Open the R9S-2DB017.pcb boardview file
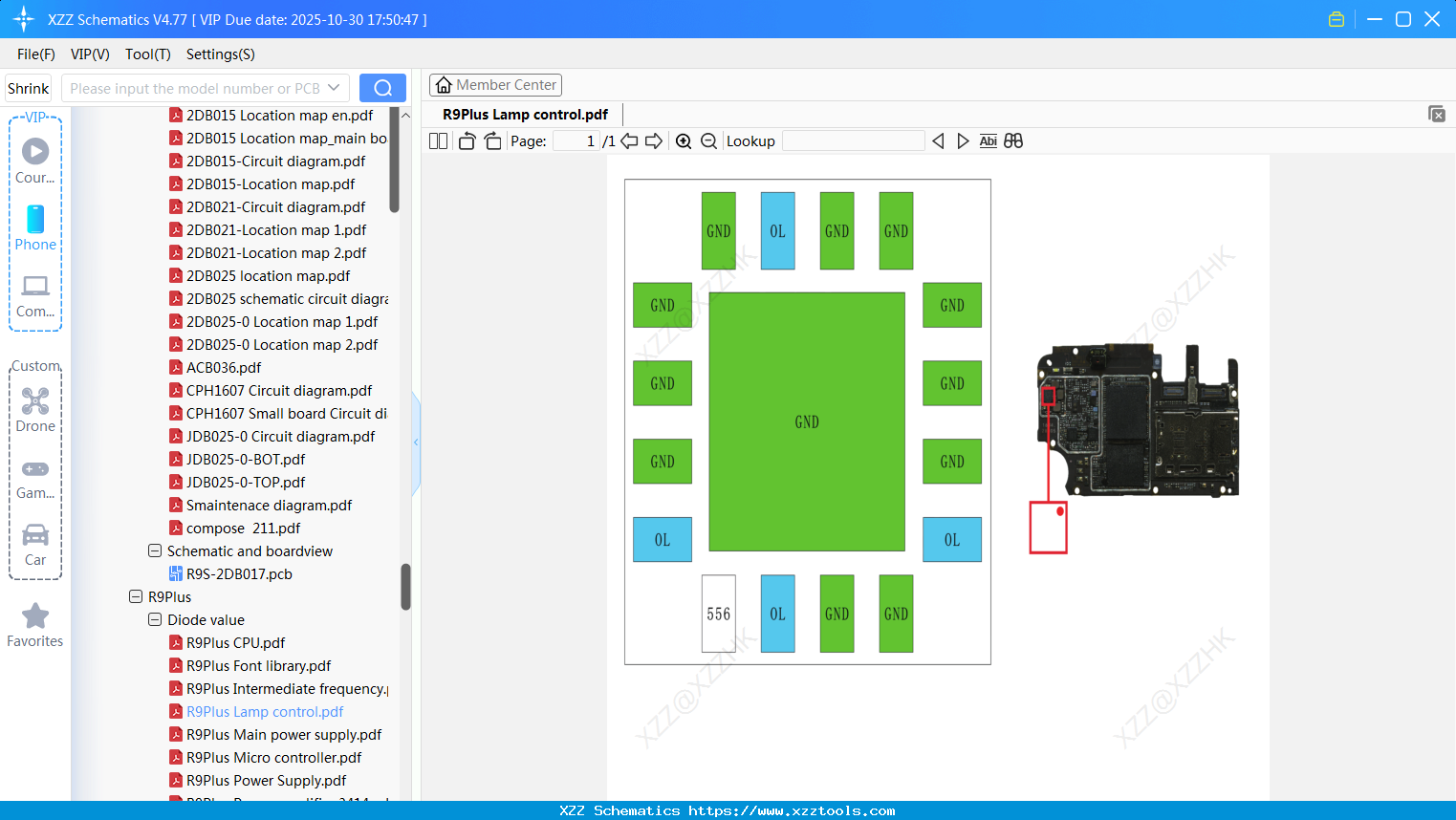 tap(239, 574)
